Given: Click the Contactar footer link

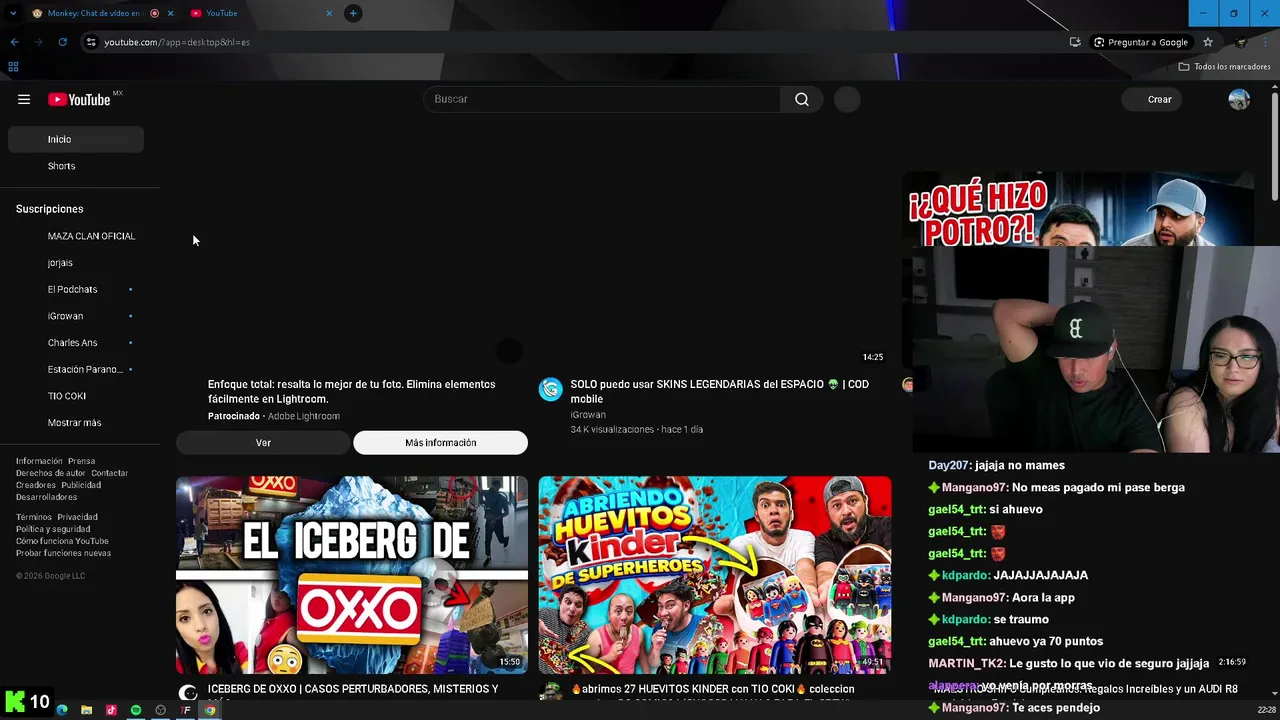Looking at the screenshot, I should pyautogui.click(x=110, y=473).
